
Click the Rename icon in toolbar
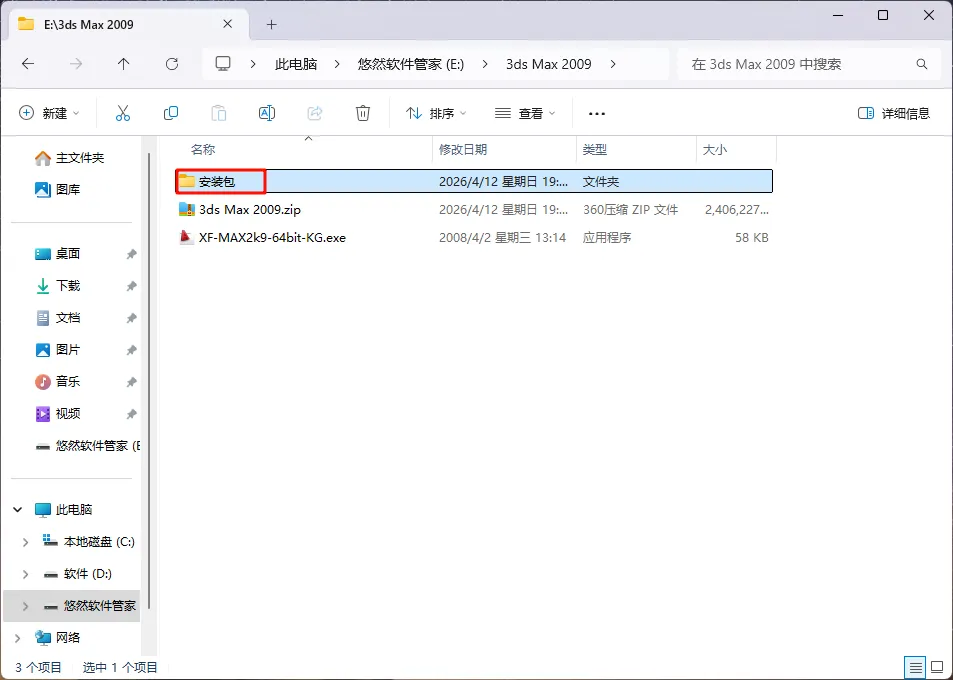pyautogui.click(x=267, y=113)
